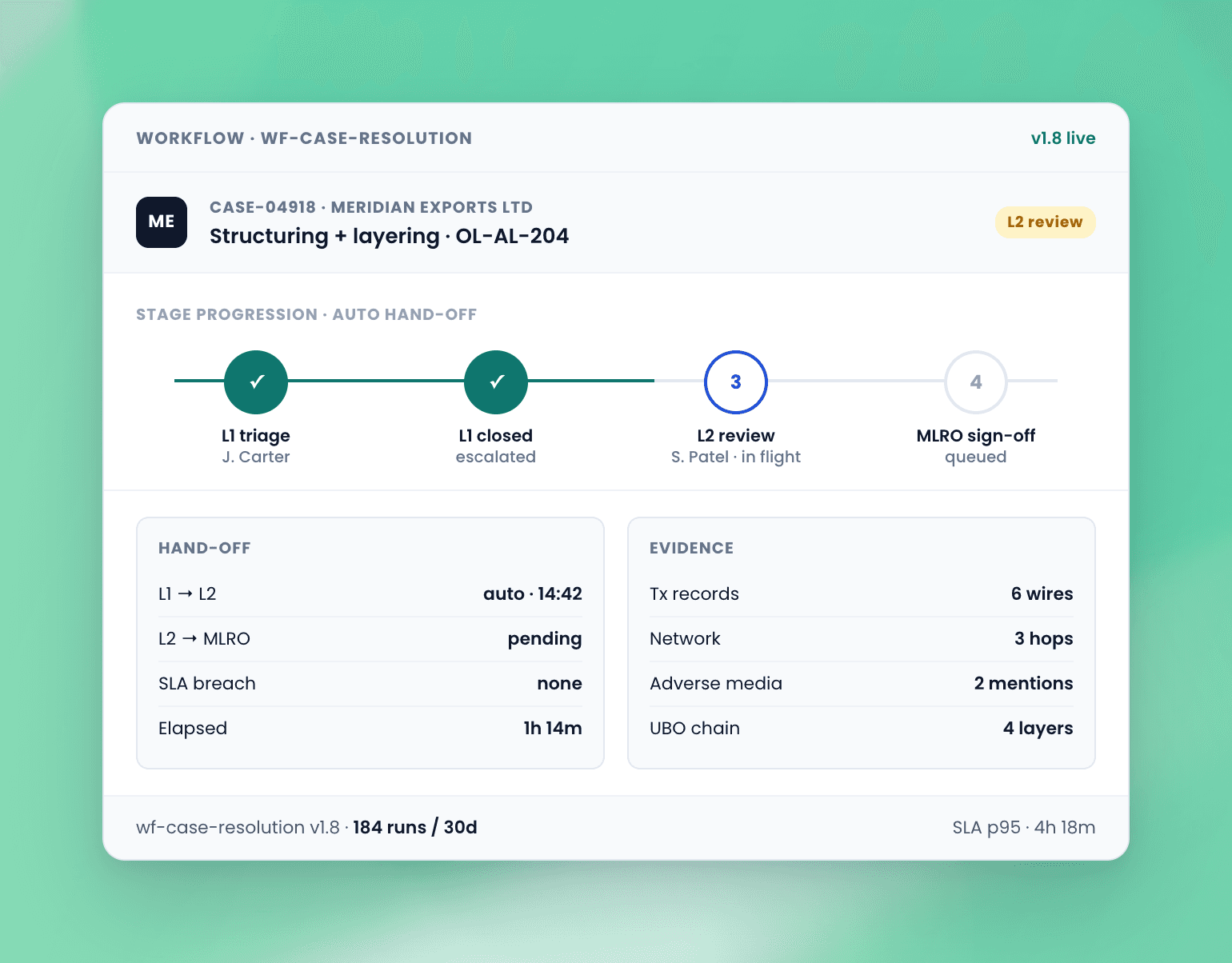Click the EVIDENCE panel heading
The image size is (1232, 963).
[691, 548]
